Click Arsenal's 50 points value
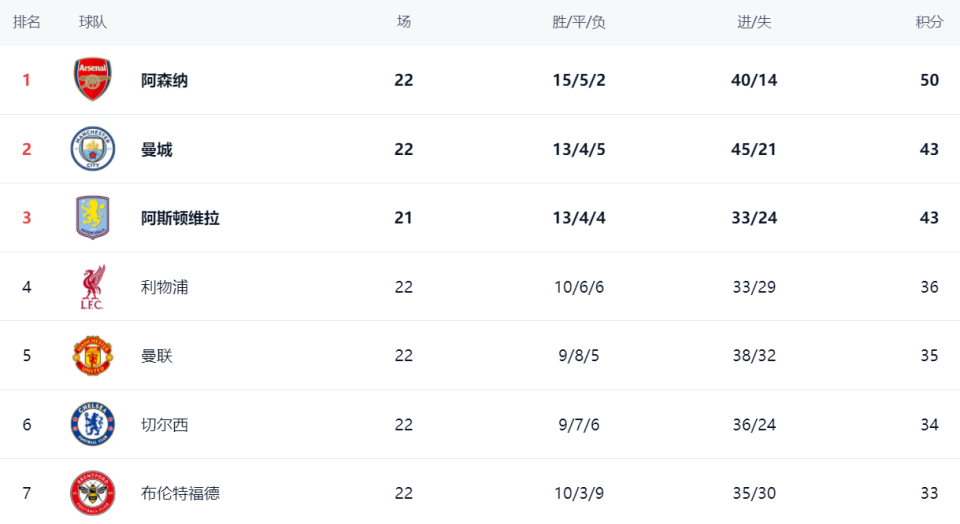The image size is (960, 524). (929, 80)
